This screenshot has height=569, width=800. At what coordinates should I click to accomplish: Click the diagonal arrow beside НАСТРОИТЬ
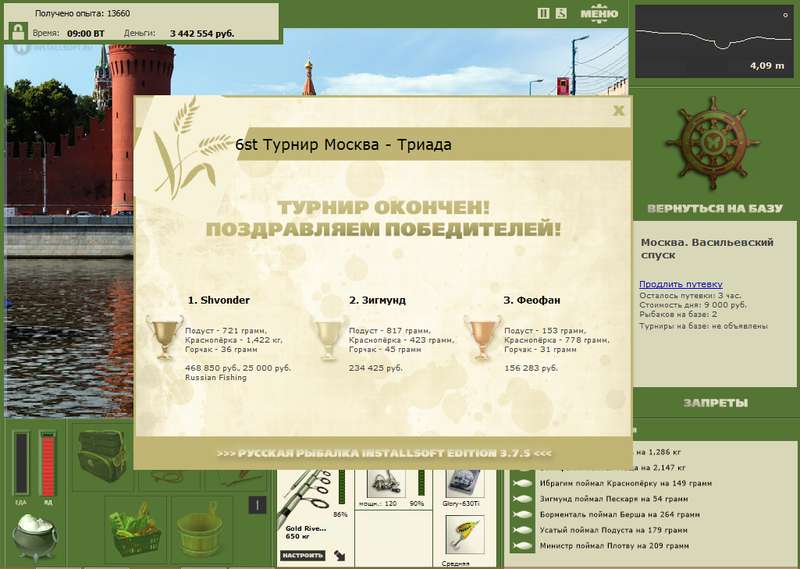[339, 555]
